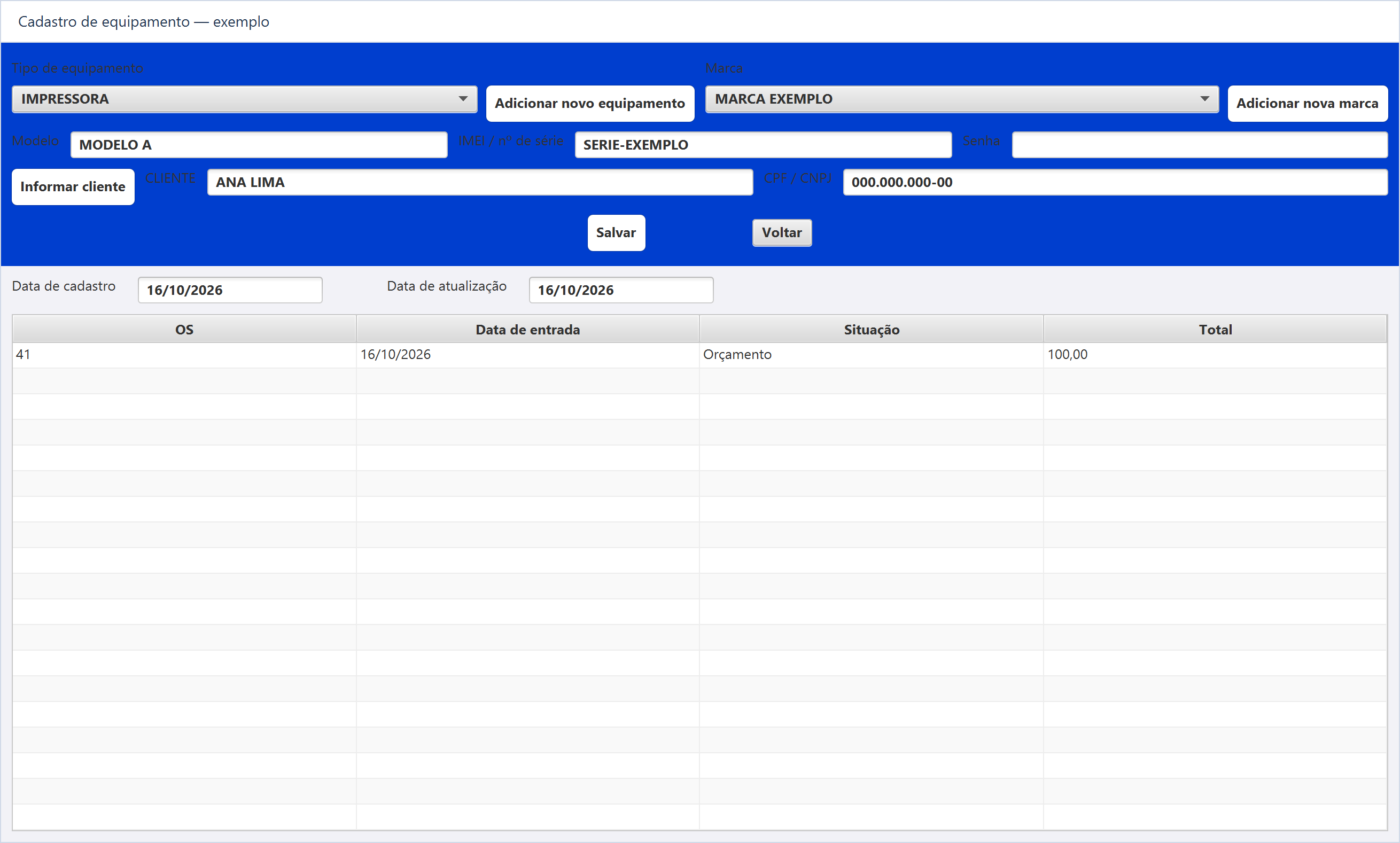Click the 100,00 total cell

[x=1215, y=355]
